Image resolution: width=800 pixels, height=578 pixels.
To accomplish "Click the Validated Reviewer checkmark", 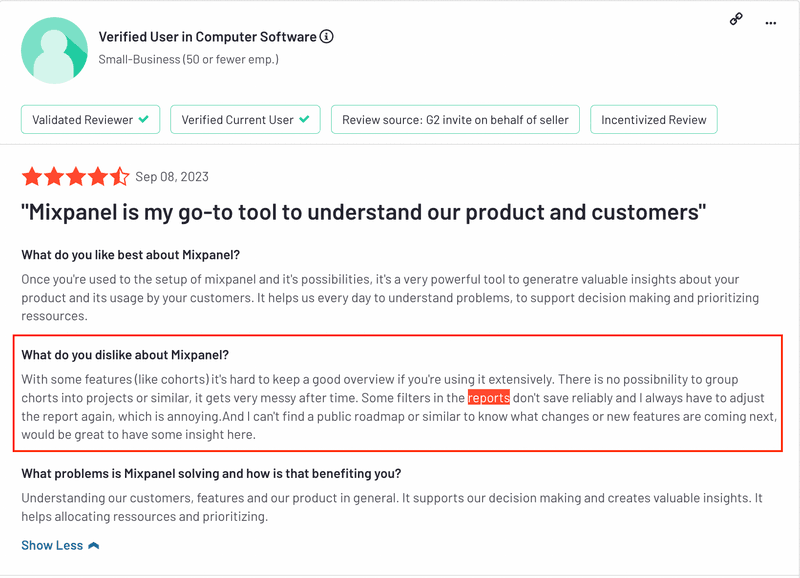I will click(x=144, y=119).
